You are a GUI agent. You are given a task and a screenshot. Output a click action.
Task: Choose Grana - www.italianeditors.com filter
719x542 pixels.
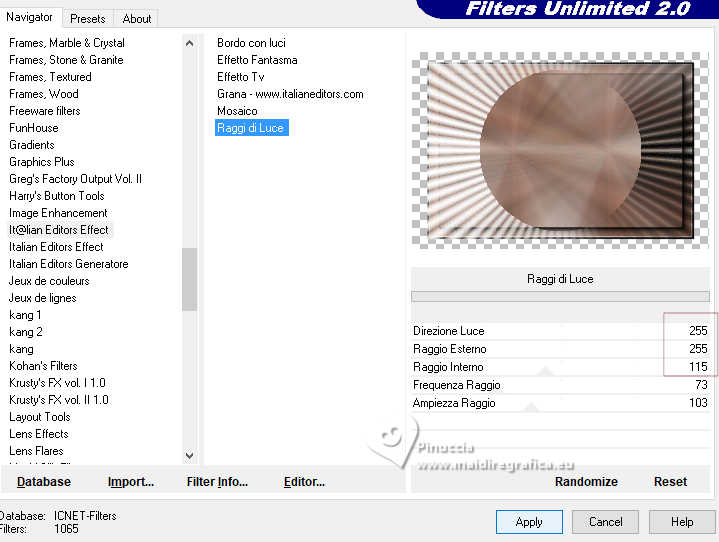click(x=290, y=94)
